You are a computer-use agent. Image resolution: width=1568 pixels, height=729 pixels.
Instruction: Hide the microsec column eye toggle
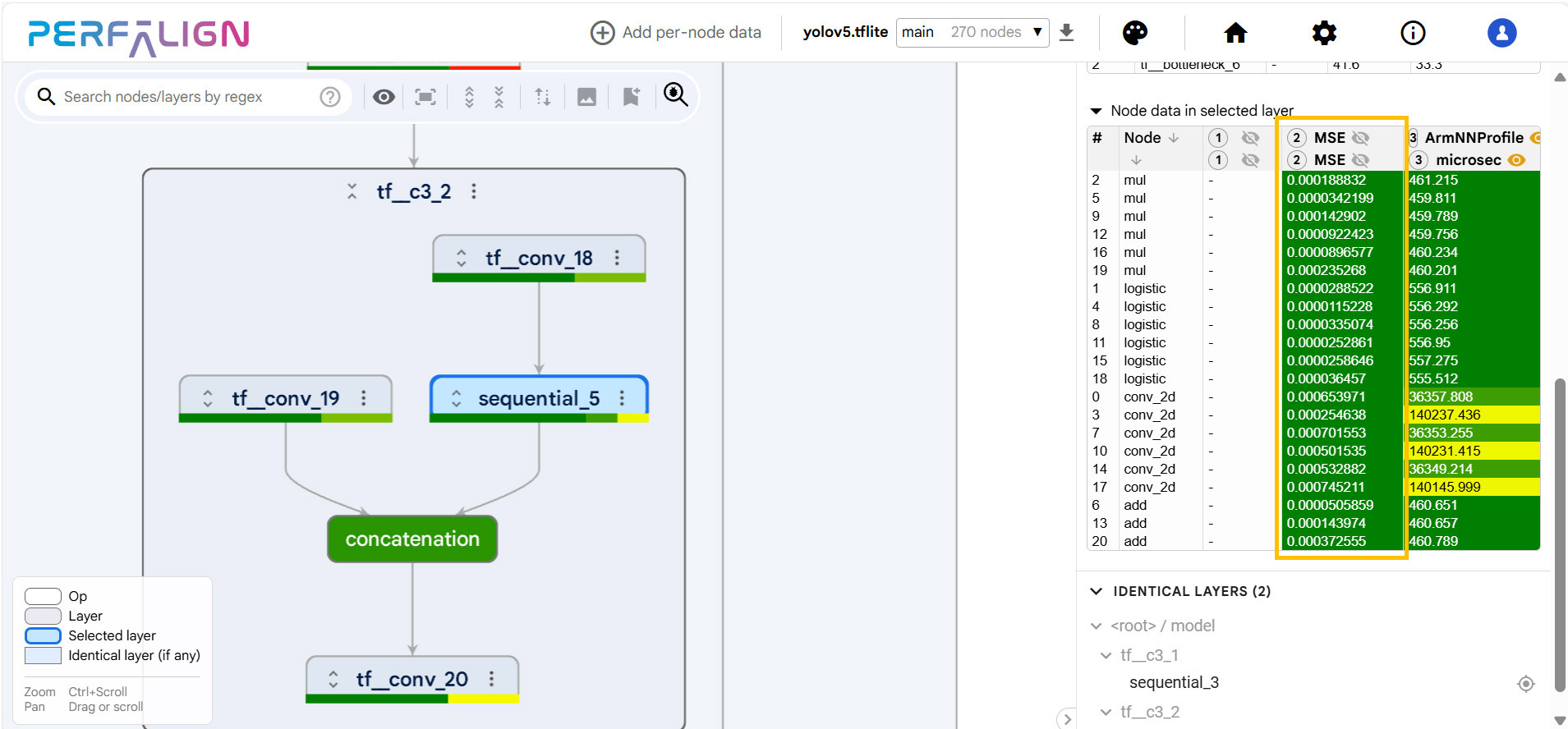pyautogui.click(x=1516, y=160)
